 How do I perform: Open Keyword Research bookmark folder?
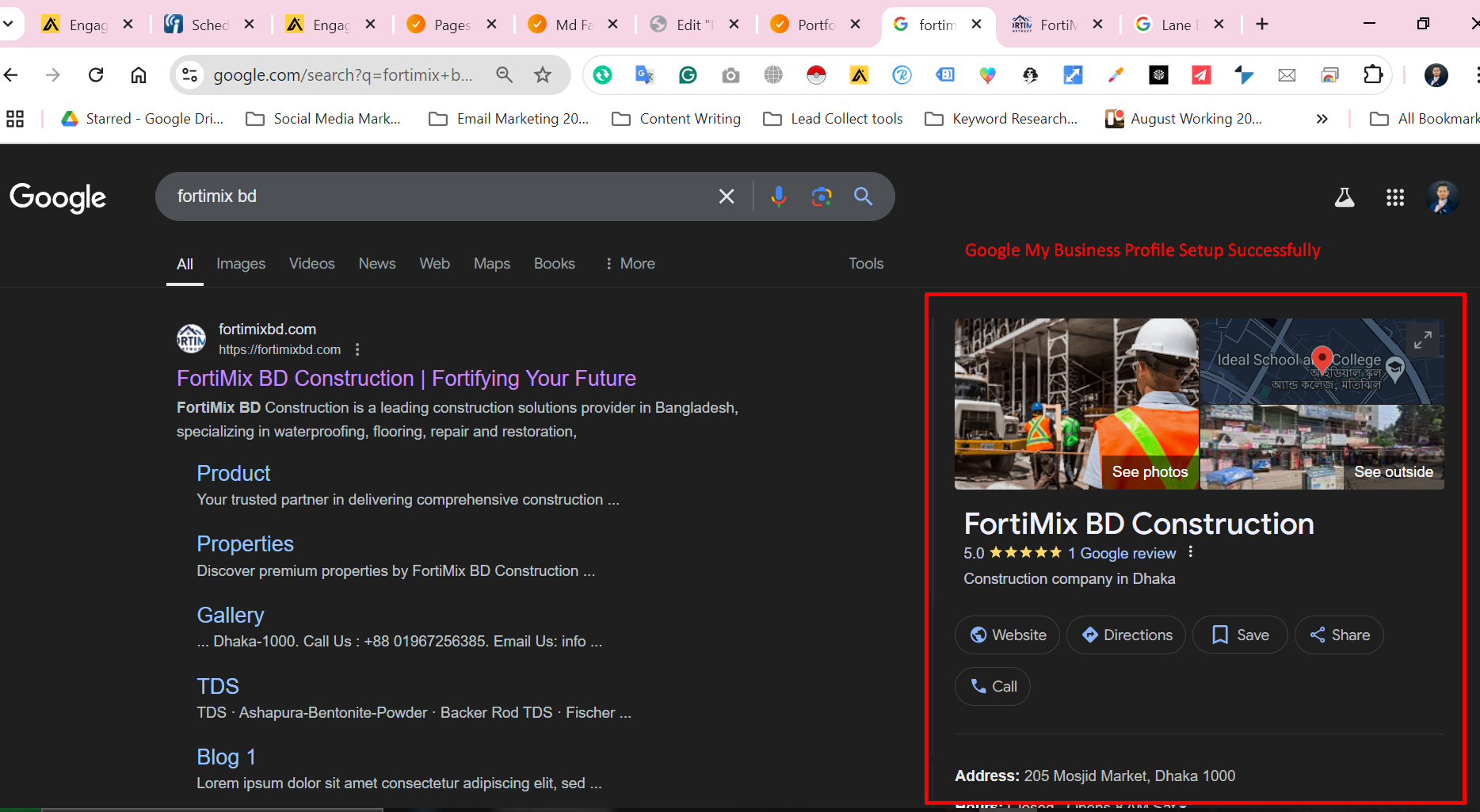[x=1001, y=119]
